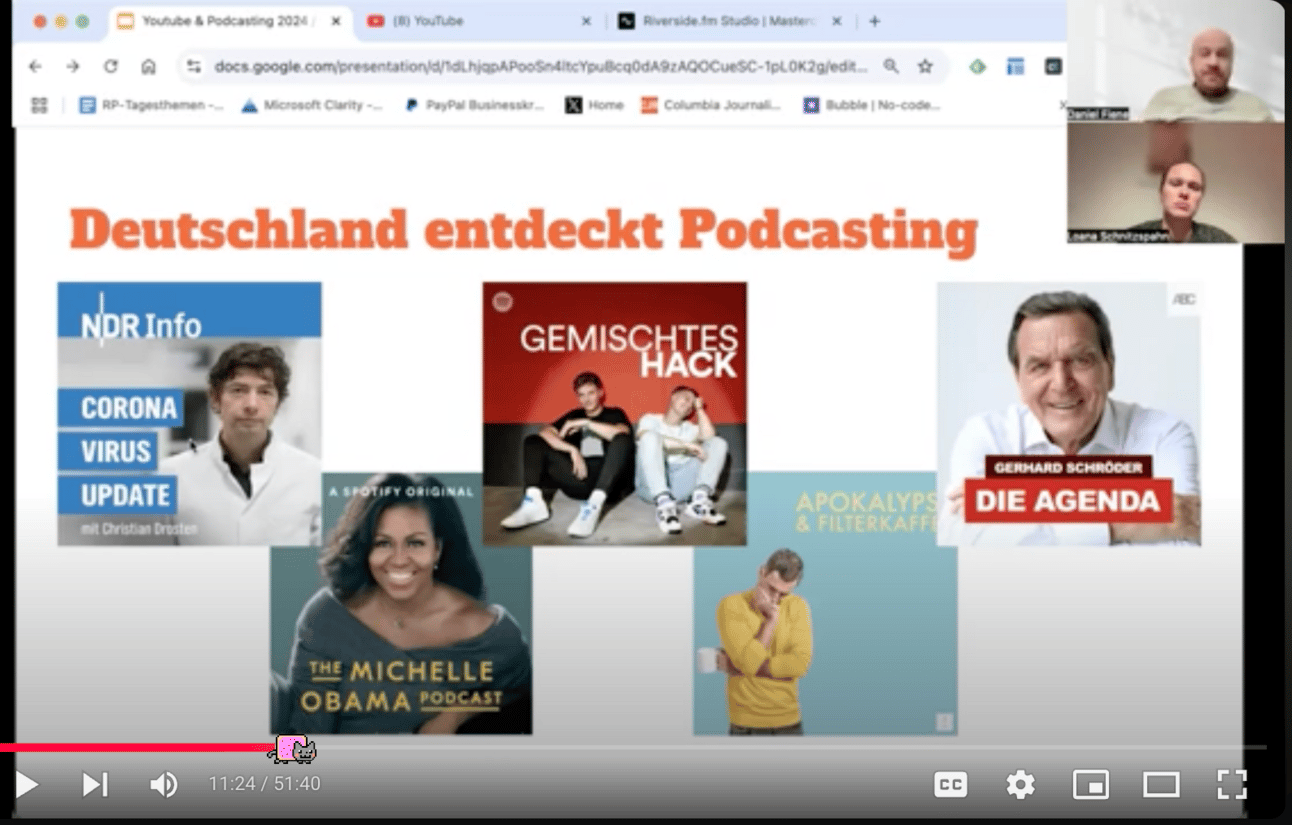The image size is (1292, 825).
Task: Open the apps grid in bookmarks bar
Action: click(40, 105)
